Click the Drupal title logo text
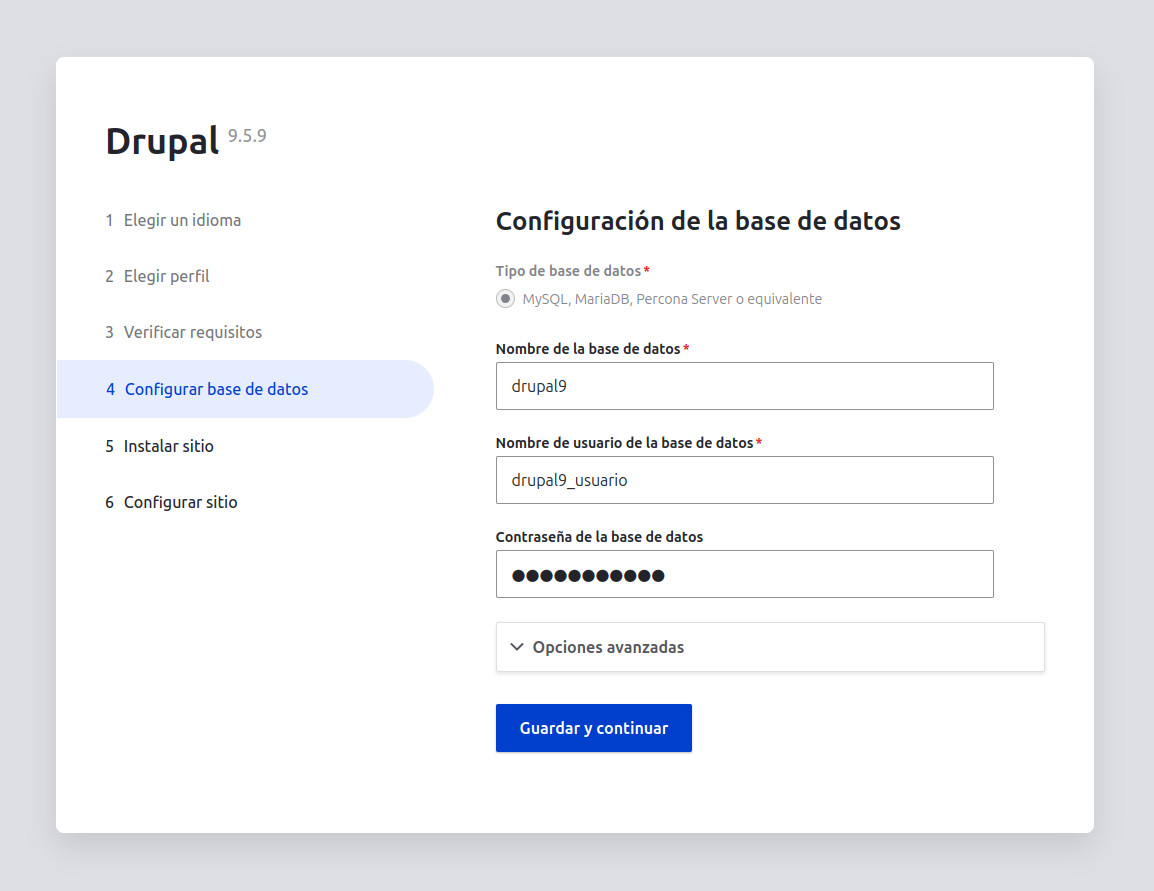 [162, 141]
